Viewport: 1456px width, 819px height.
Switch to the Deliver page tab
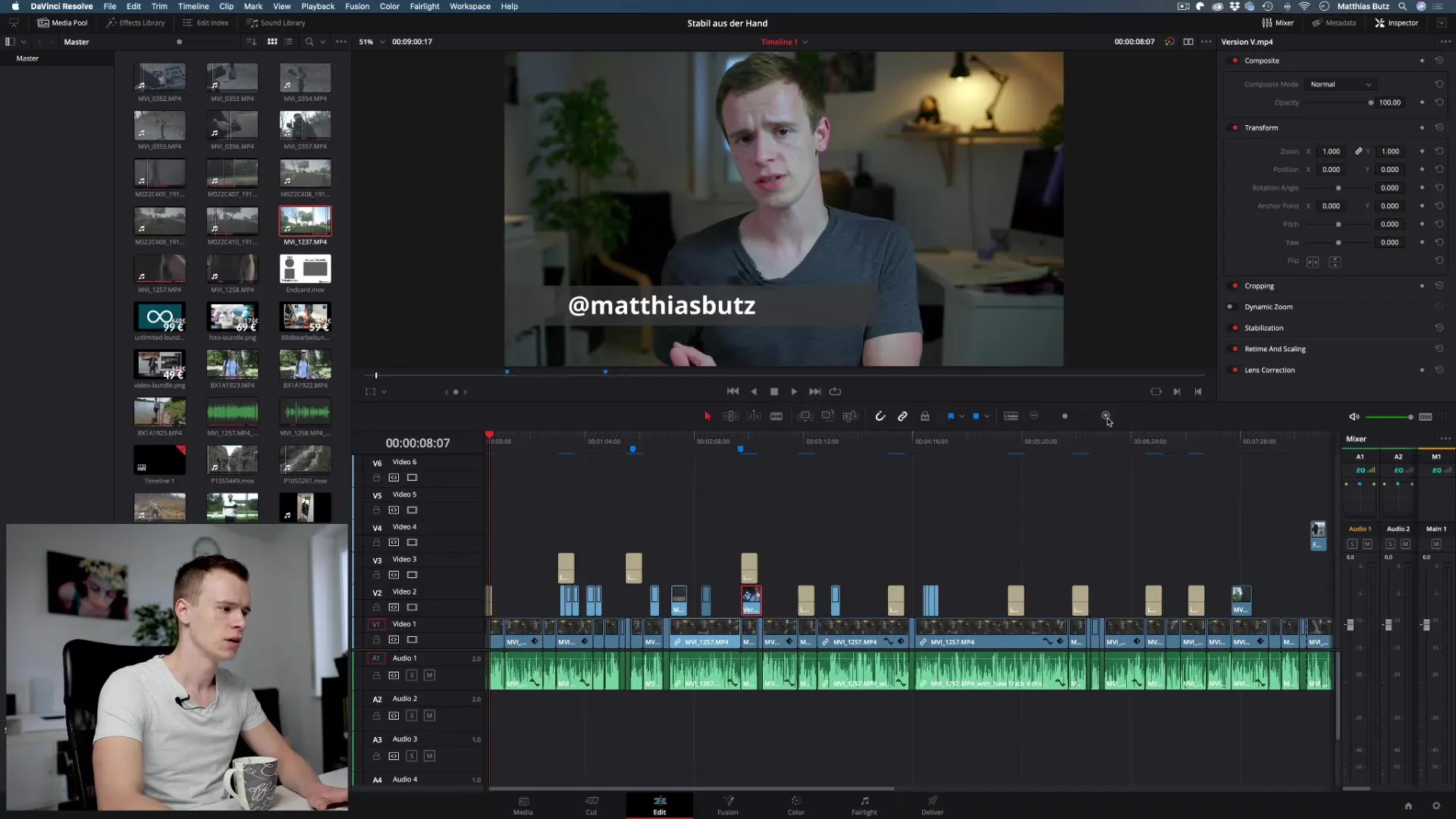point(933,805)
